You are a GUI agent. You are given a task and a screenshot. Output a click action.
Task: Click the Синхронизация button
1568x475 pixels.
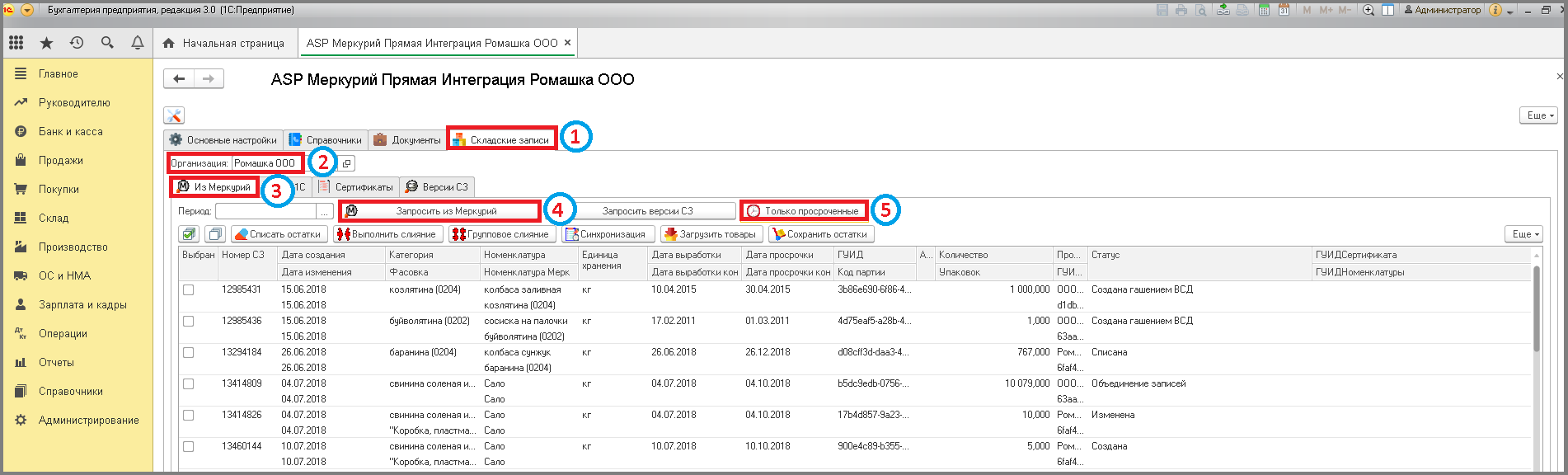[608, 234]
